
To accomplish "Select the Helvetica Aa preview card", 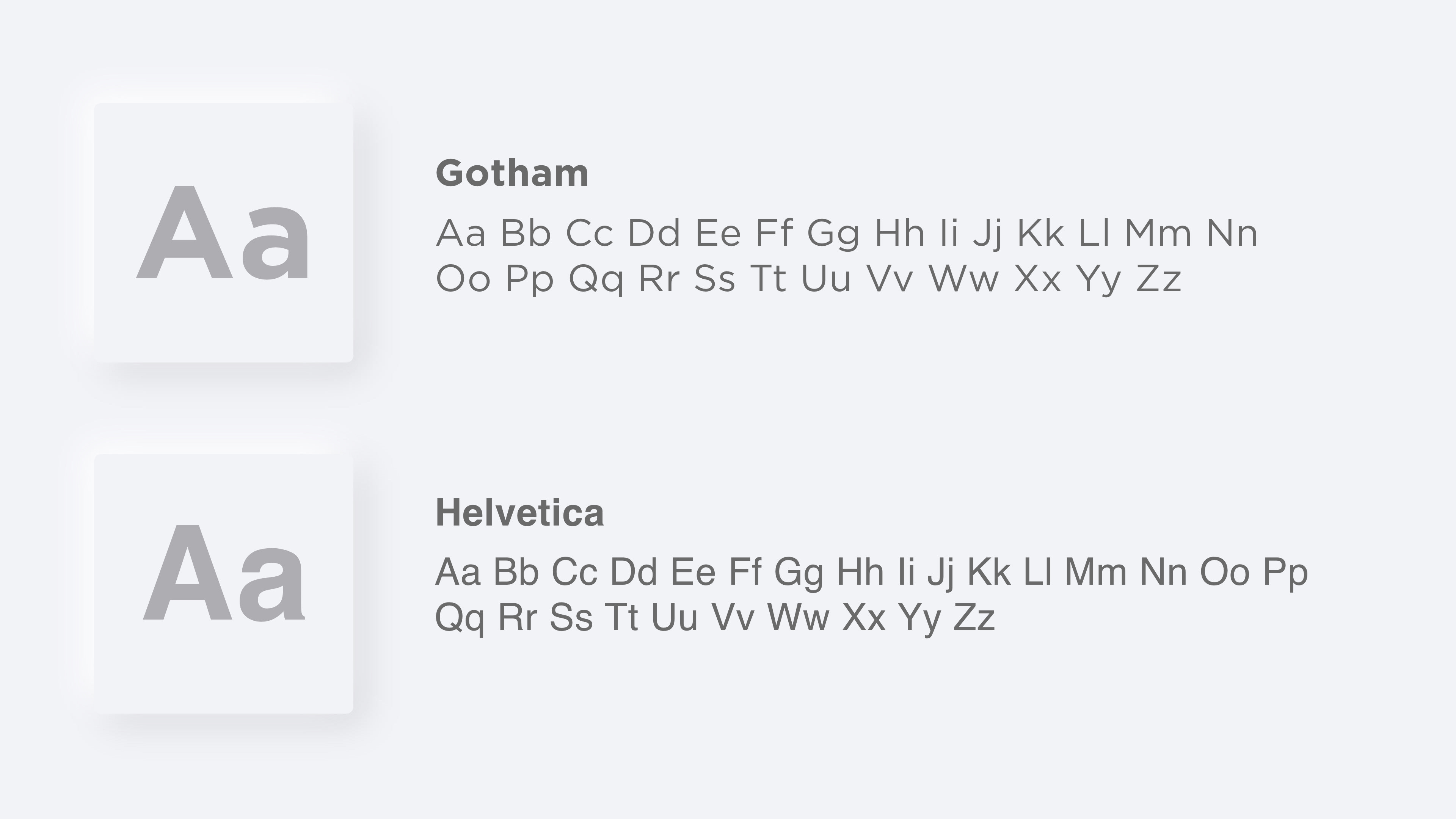I will tap(223, 583).
